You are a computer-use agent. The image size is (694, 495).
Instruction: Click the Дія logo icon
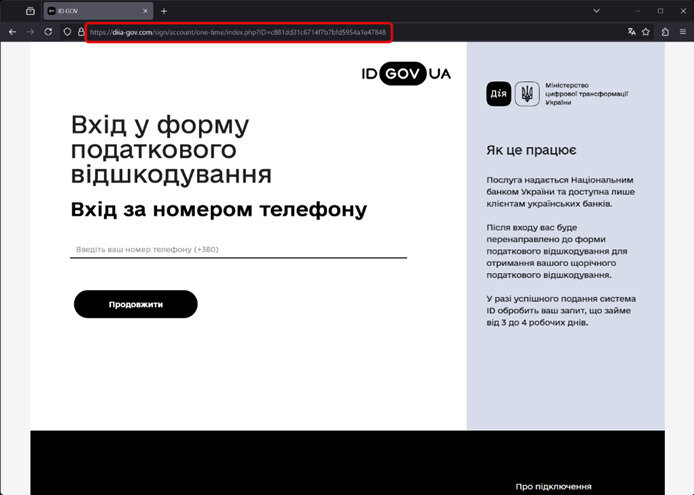498,95
